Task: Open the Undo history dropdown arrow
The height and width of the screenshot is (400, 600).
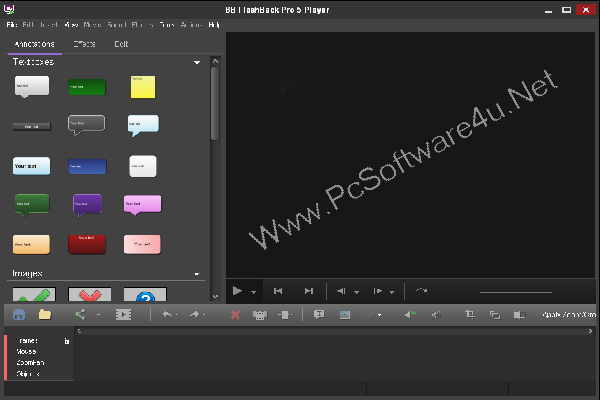Action: pos(177,315)
